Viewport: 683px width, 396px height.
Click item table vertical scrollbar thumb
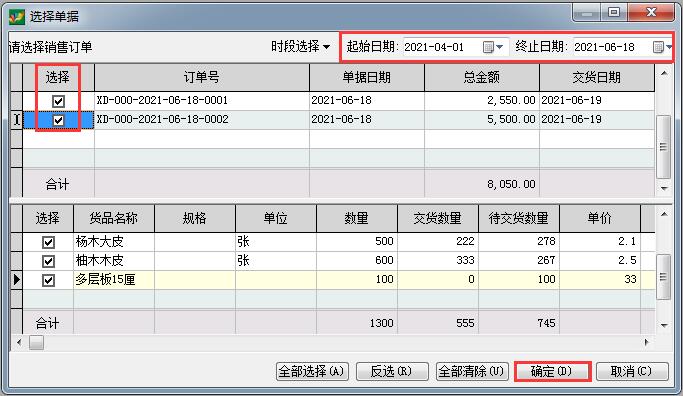663,277
